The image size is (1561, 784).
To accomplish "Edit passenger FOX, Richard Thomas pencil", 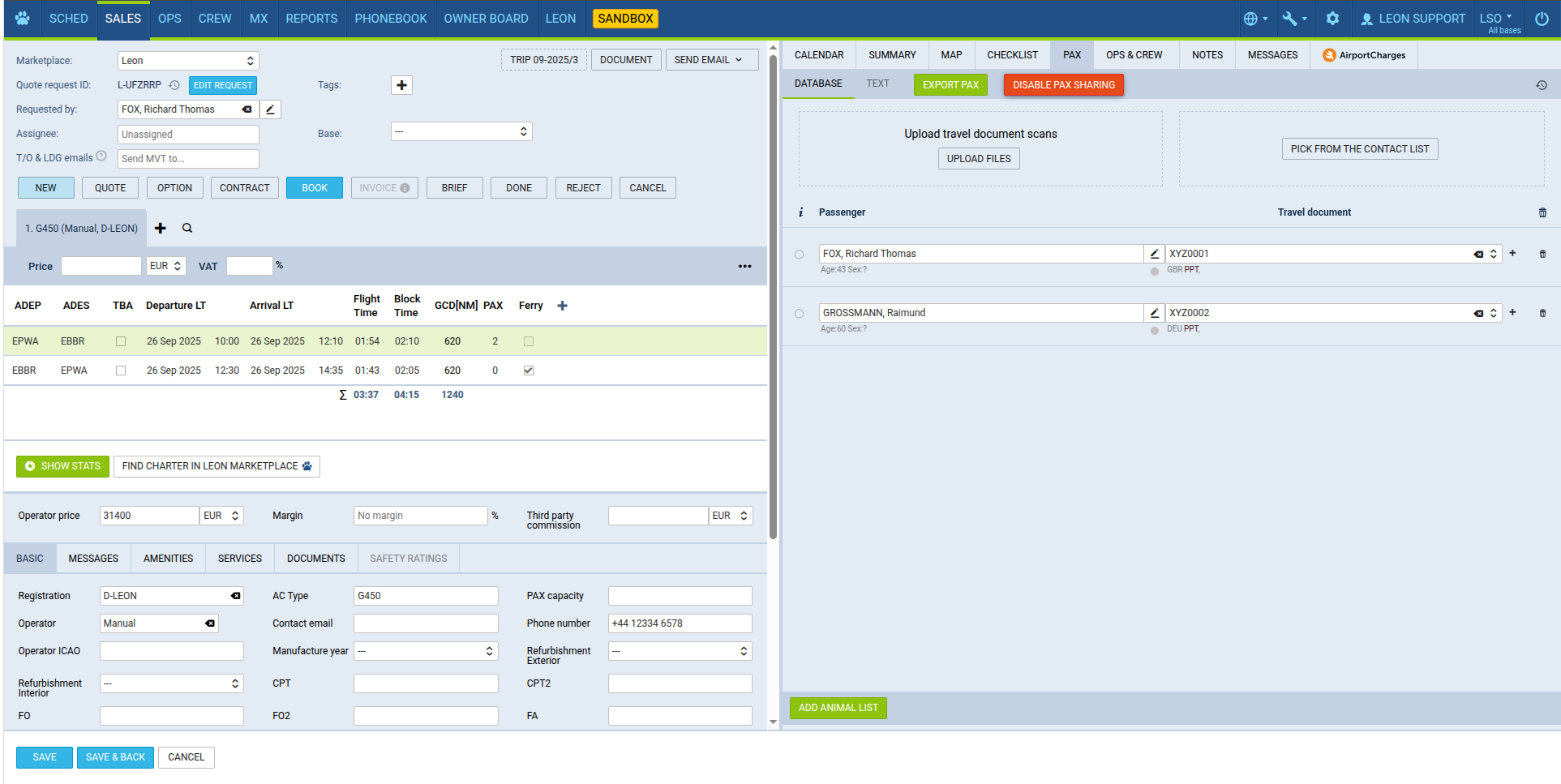I will coord(1154,254).
